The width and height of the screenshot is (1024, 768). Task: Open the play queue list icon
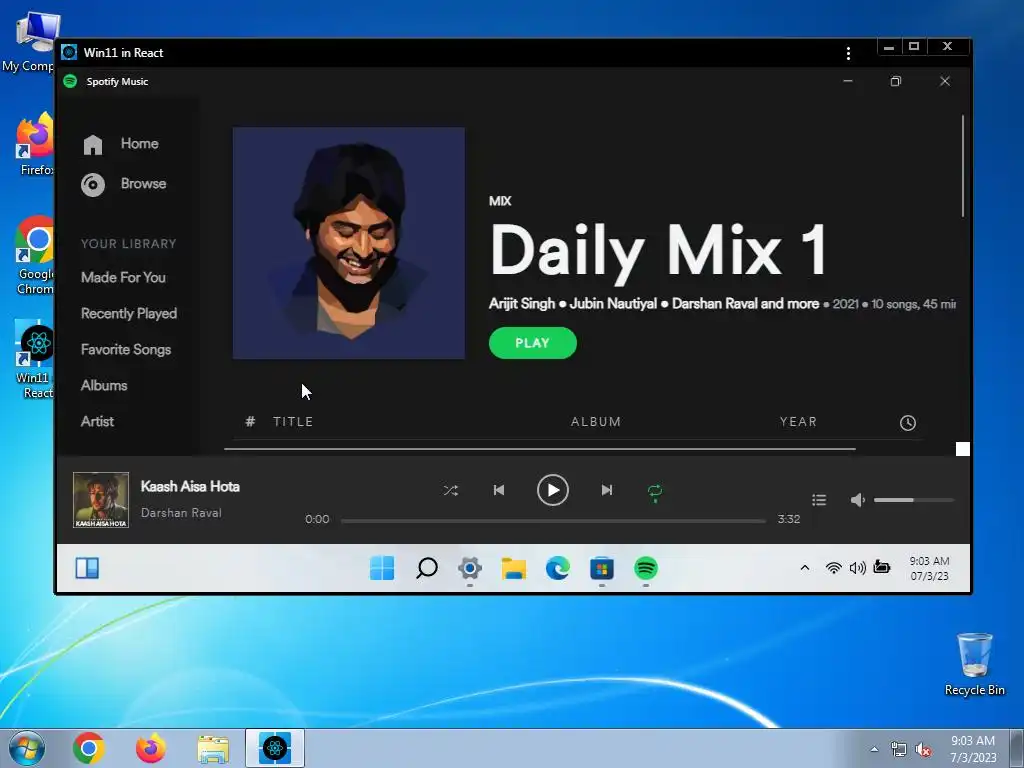tap(819, 500)
